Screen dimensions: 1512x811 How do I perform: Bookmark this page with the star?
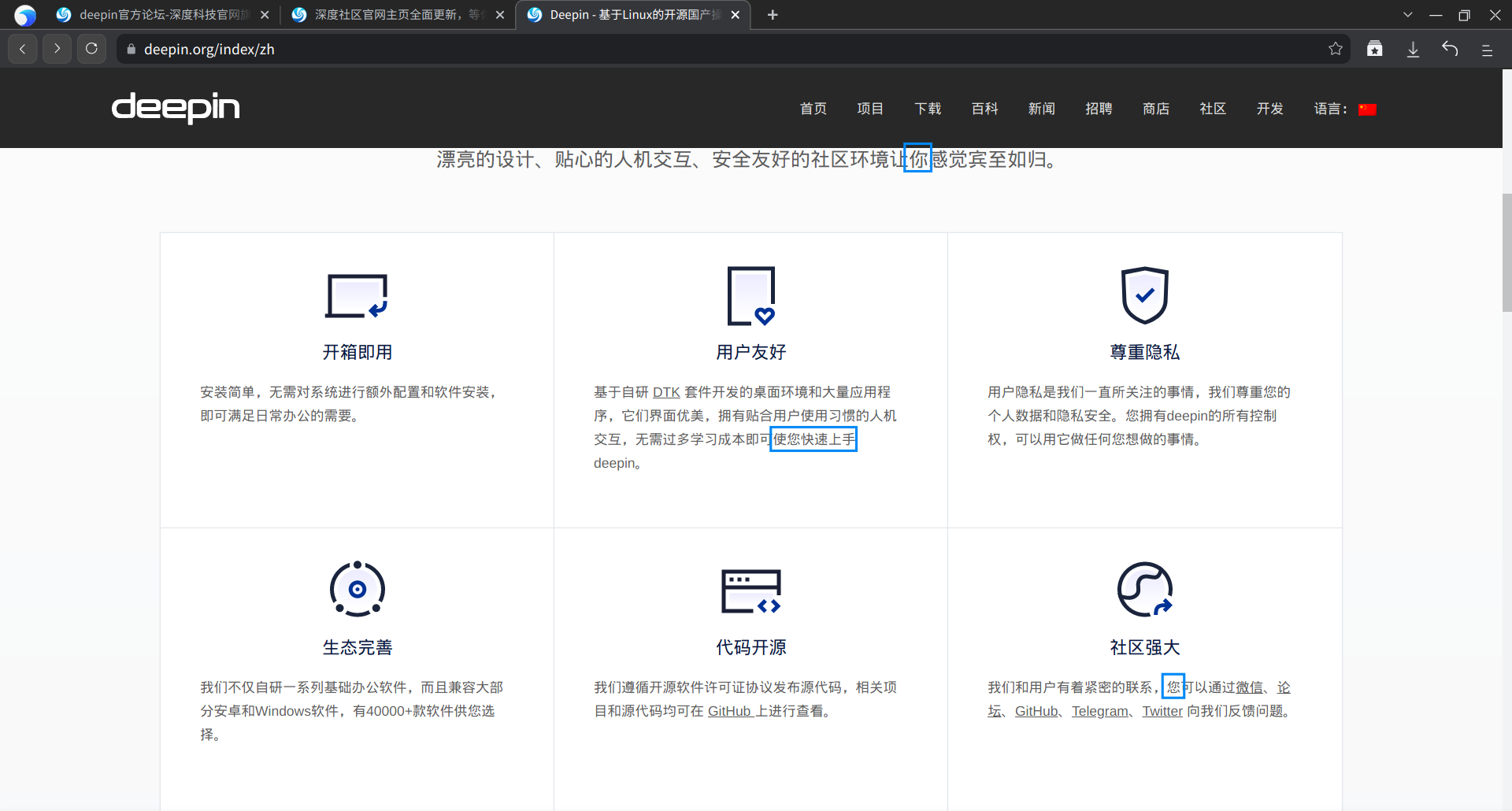pos(1336,48)
